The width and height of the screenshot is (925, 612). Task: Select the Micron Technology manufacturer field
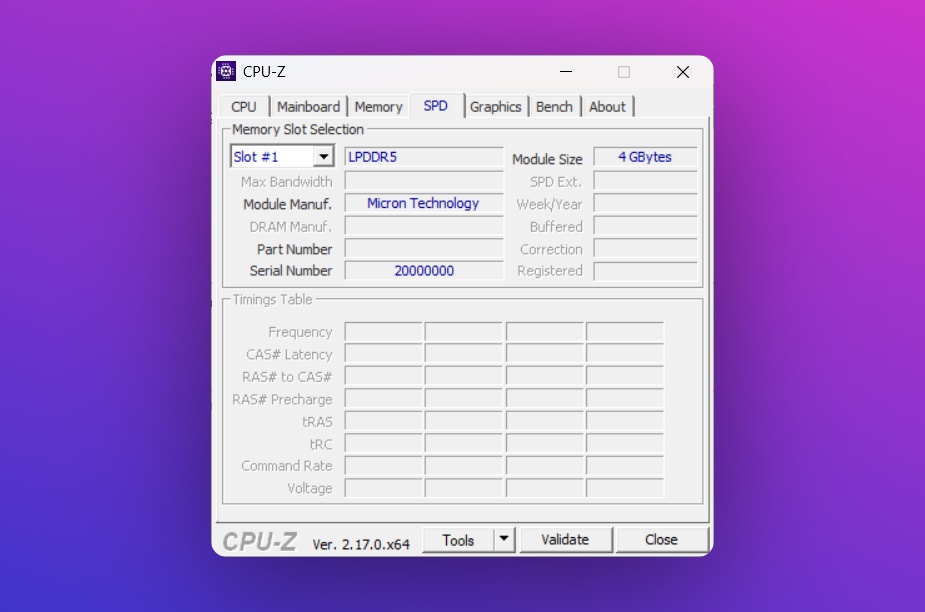(x=424, y=203)
